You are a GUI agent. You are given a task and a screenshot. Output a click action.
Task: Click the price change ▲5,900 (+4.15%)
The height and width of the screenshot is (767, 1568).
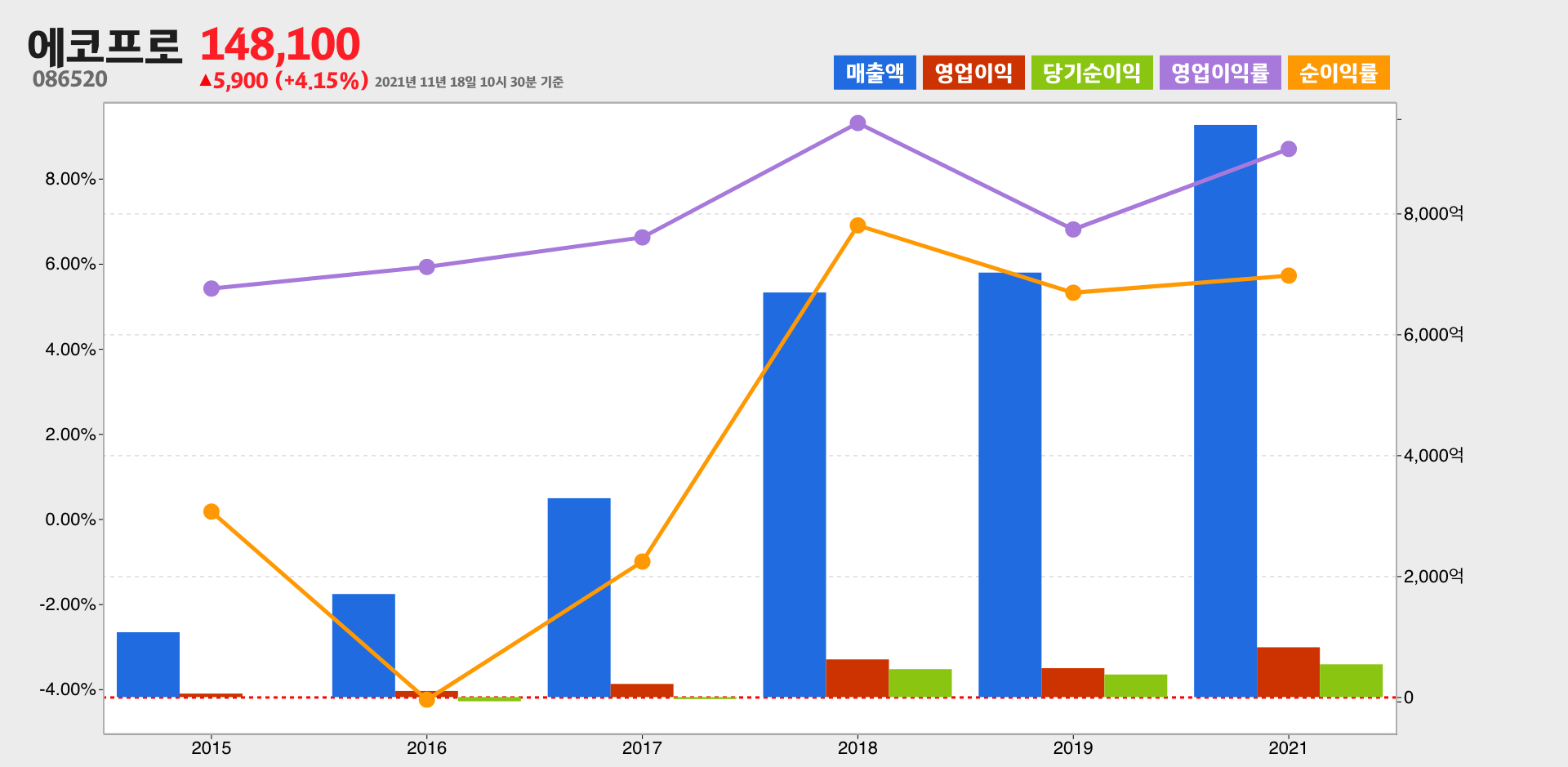(284, 81)
